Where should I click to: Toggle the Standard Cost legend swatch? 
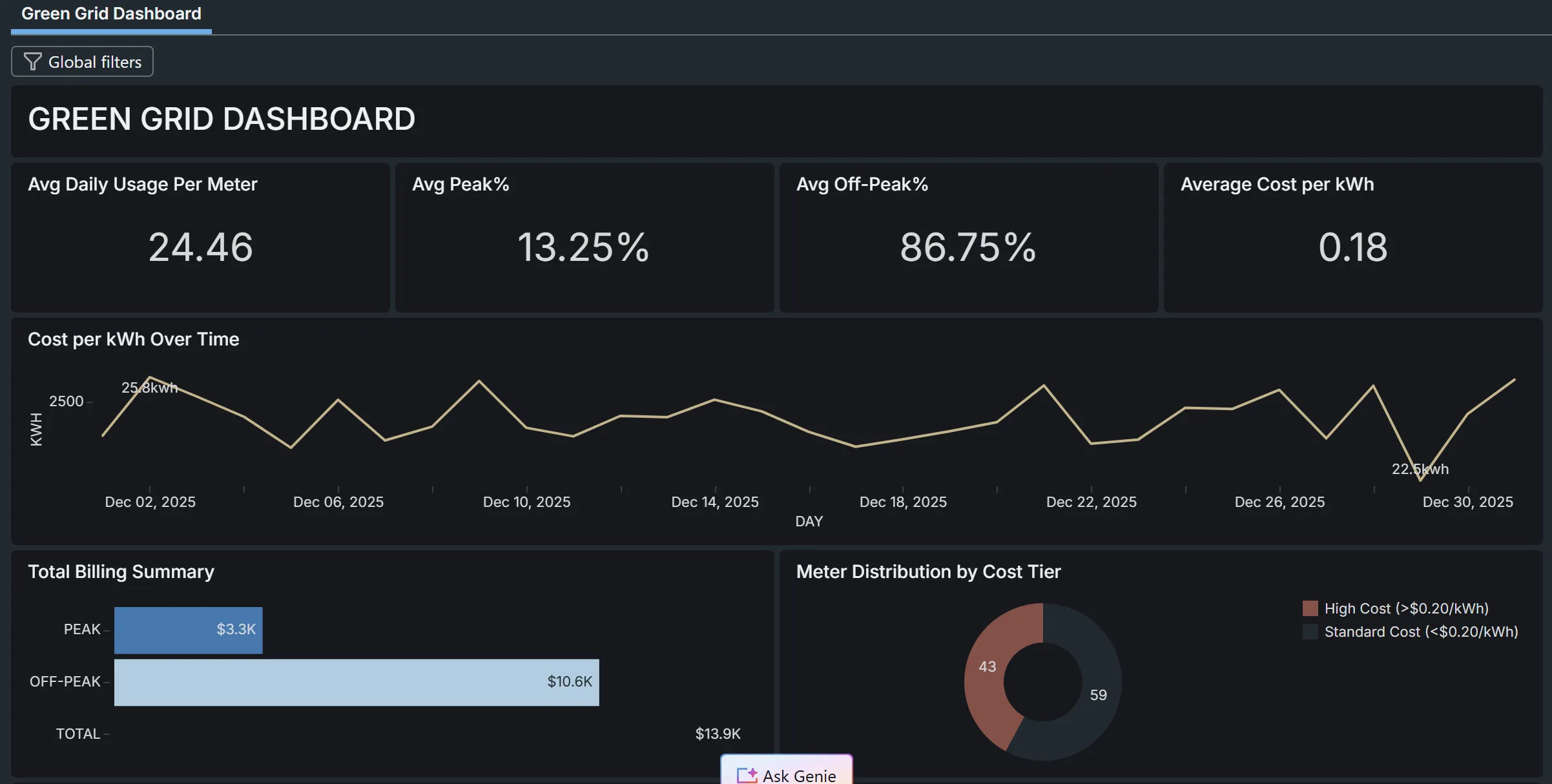coord(1310,632)
